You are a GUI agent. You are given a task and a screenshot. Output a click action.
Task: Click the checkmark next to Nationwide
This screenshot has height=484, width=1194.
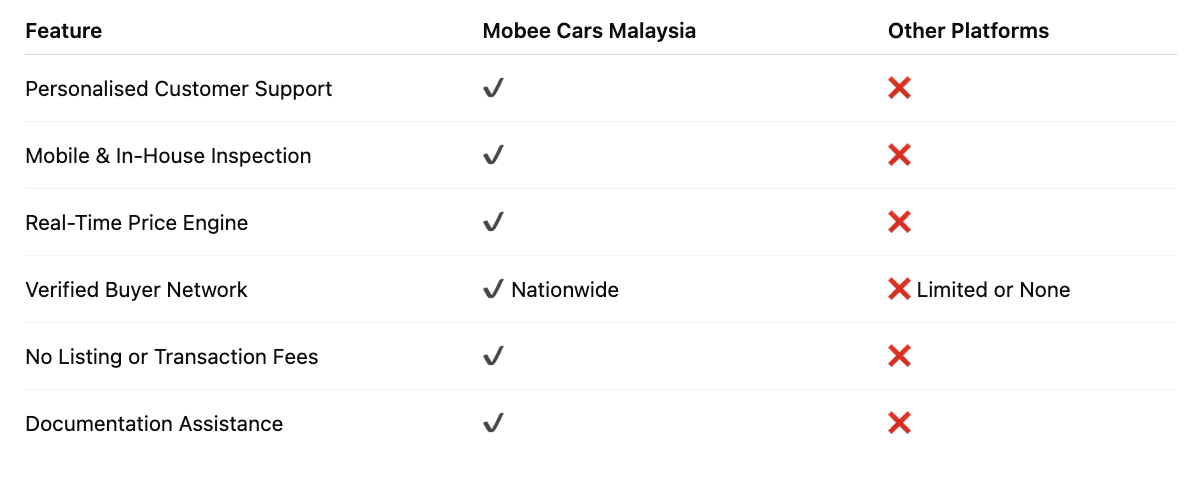pos(493,290)
